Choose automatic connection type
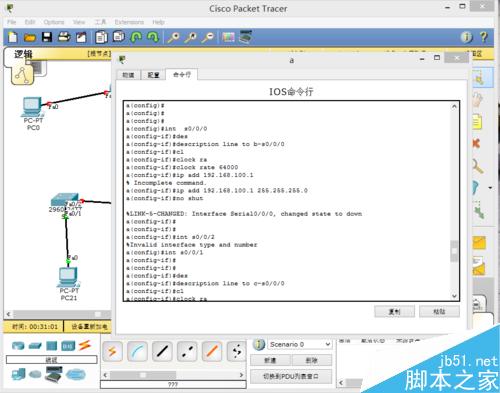This screenshot has height=393, width=500. tap(112, 351)
